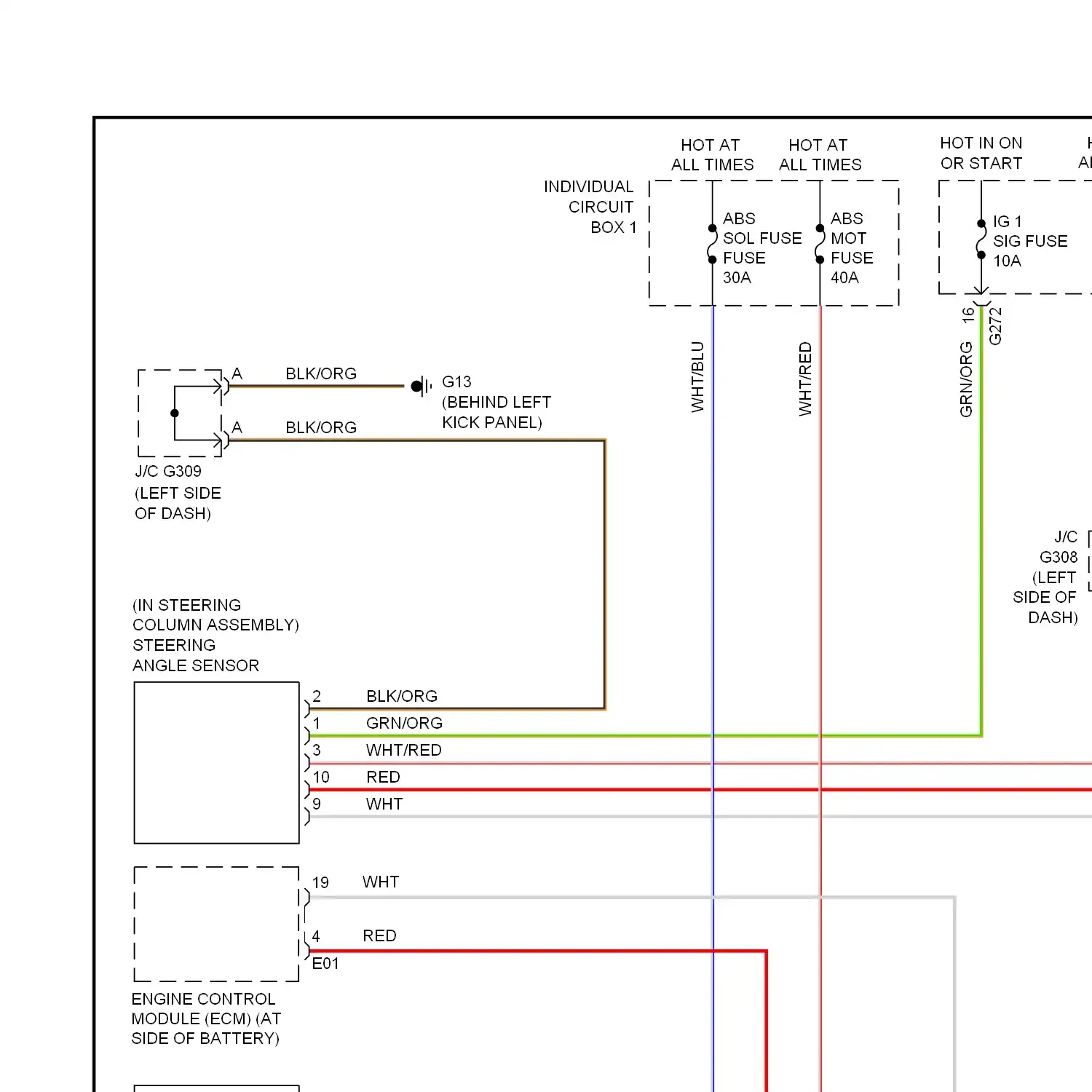Select the vertical GRN/ORG wire label
Viewport: 1092px width, 1092px height.
966,379
